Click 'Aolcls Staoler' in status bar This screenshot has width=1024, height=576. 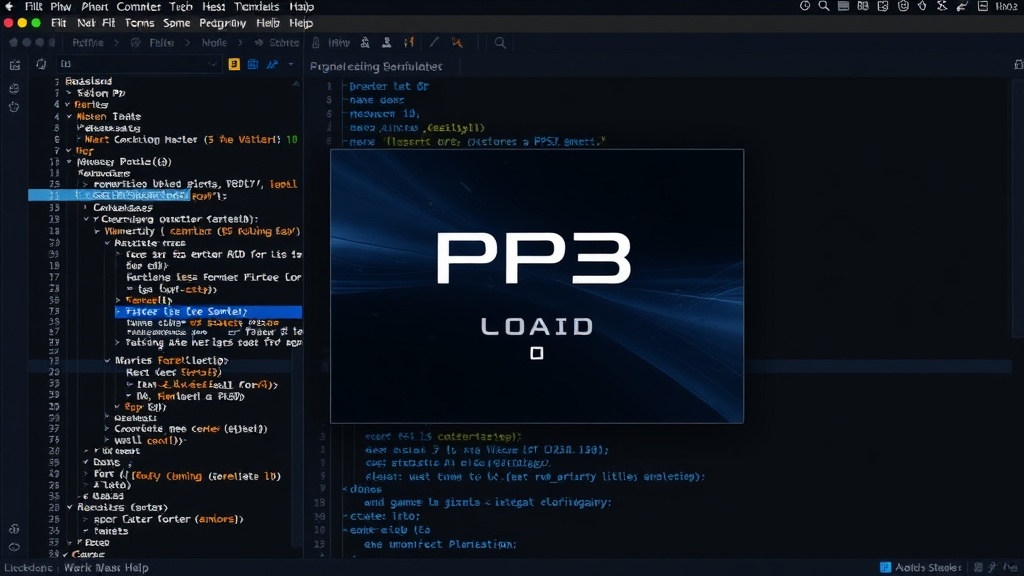tap(928, 568)
